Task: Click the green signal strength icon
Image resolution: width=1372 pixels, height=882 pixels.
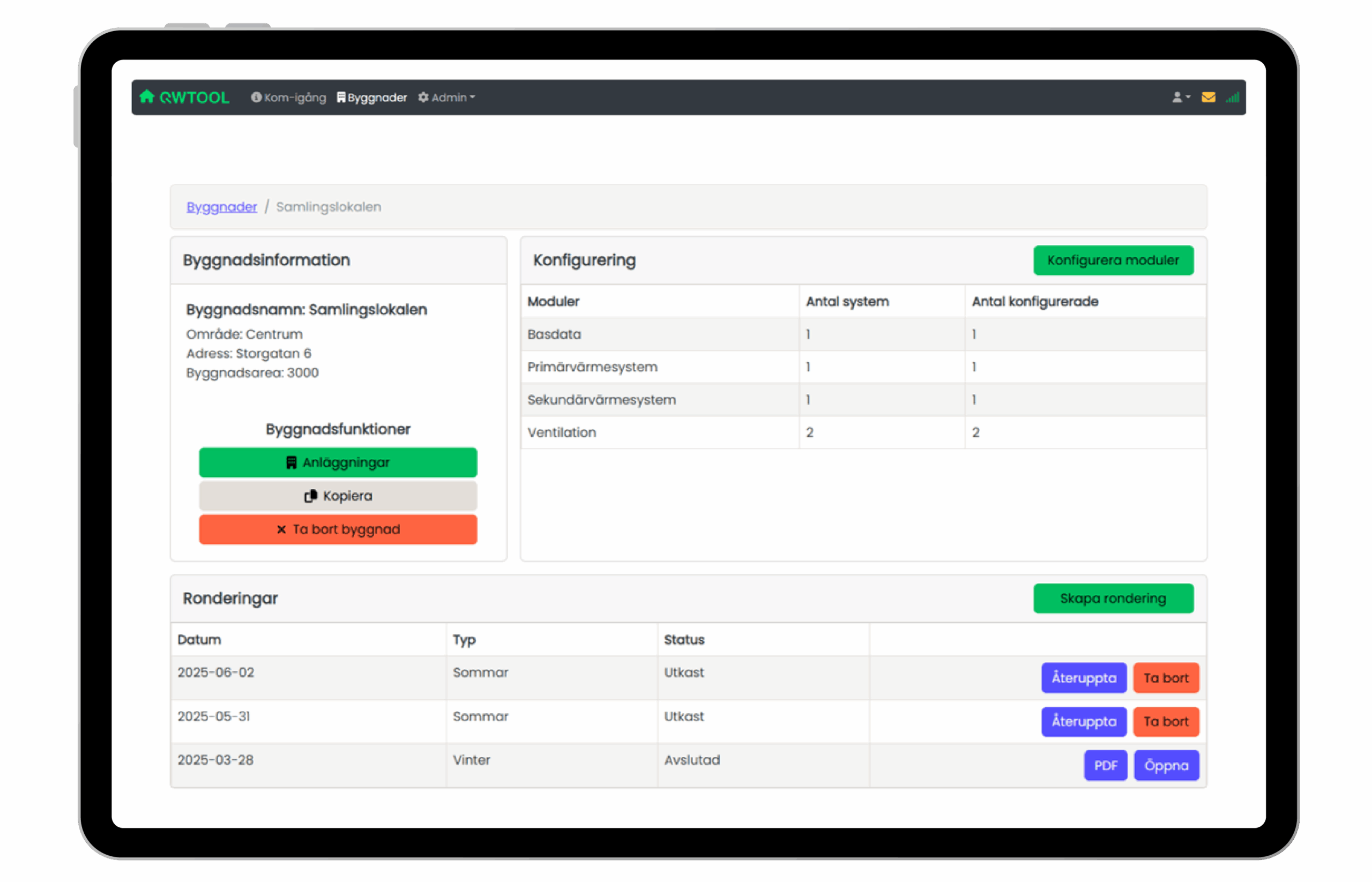Action: pyautogui.click(x=1232, y=98)
